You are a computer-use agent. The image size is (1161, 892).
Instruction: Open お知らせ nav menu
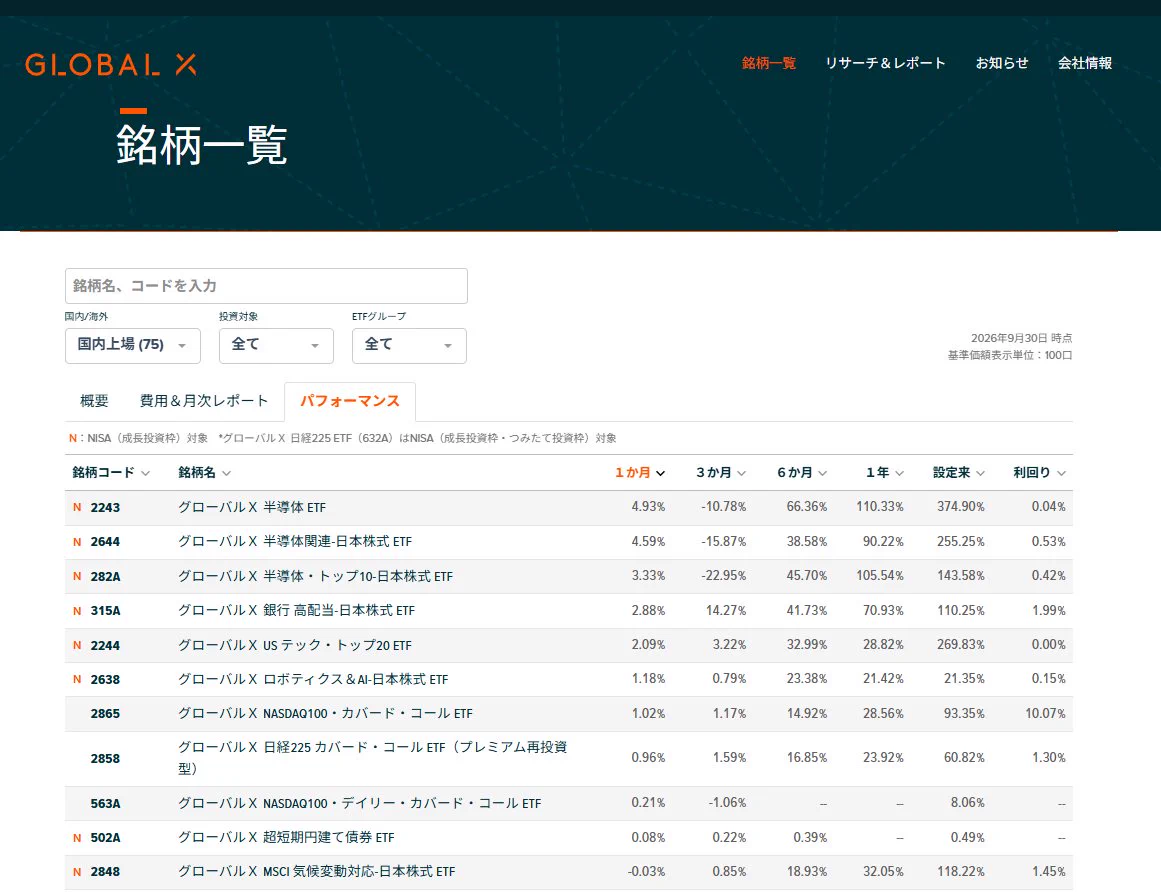pyautogui.click(x=1002, y=63)
